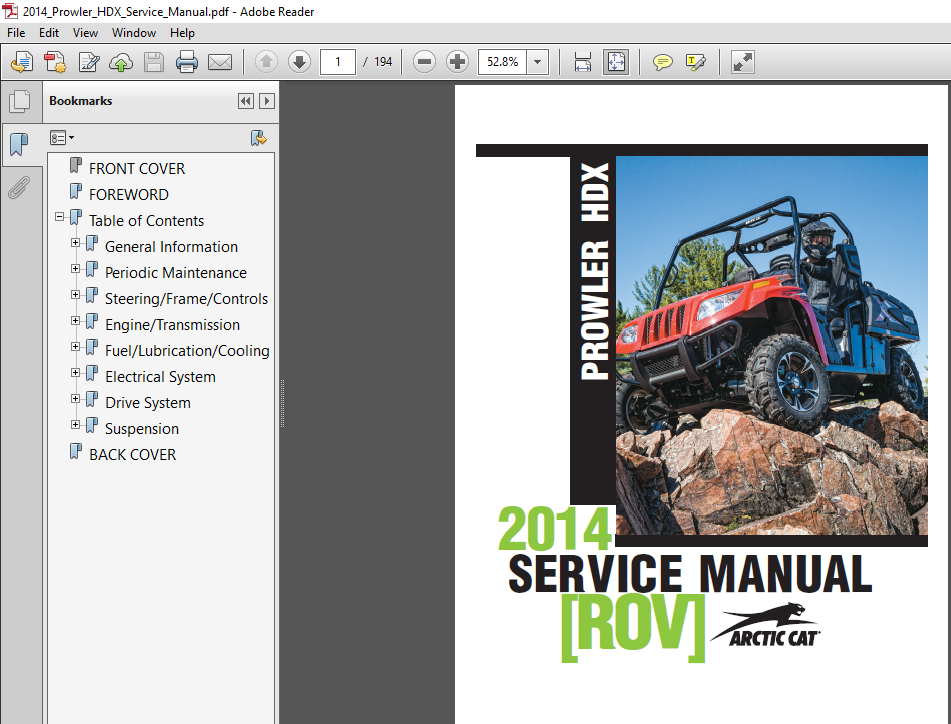Viewport: 951px width, 724px height.
Task: Click the Save file floppy icon
Action: click(154, 62)
